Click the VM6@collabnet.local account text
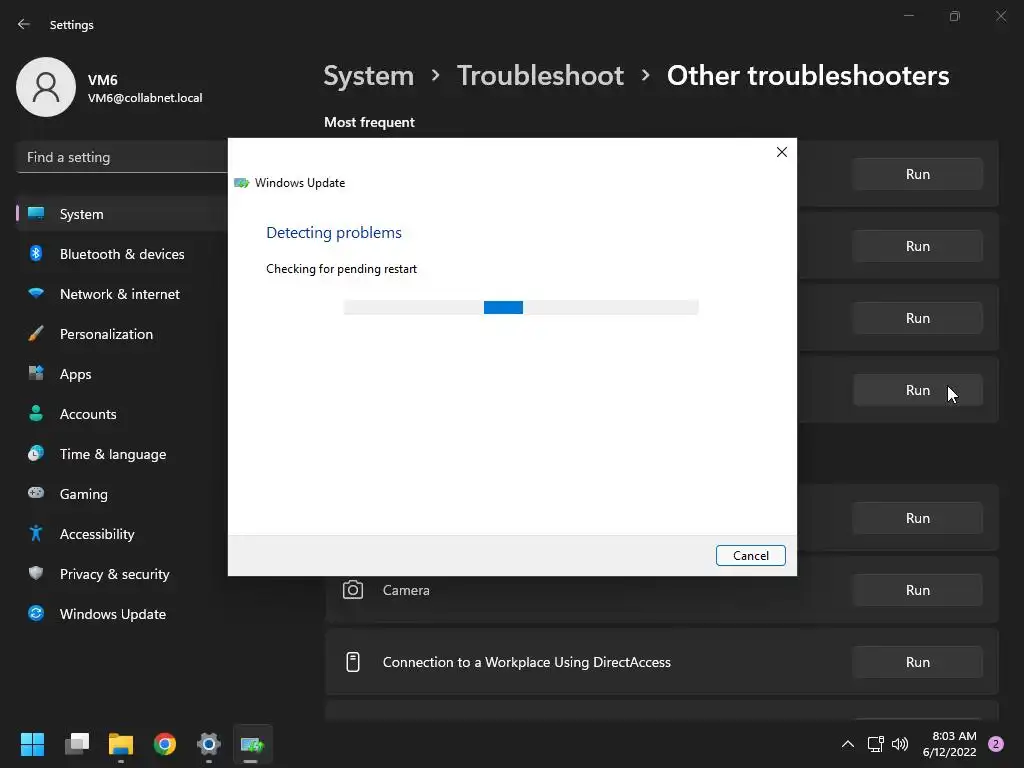The width and height of the screenshot is (1024, 768). (x=145, y=98)
